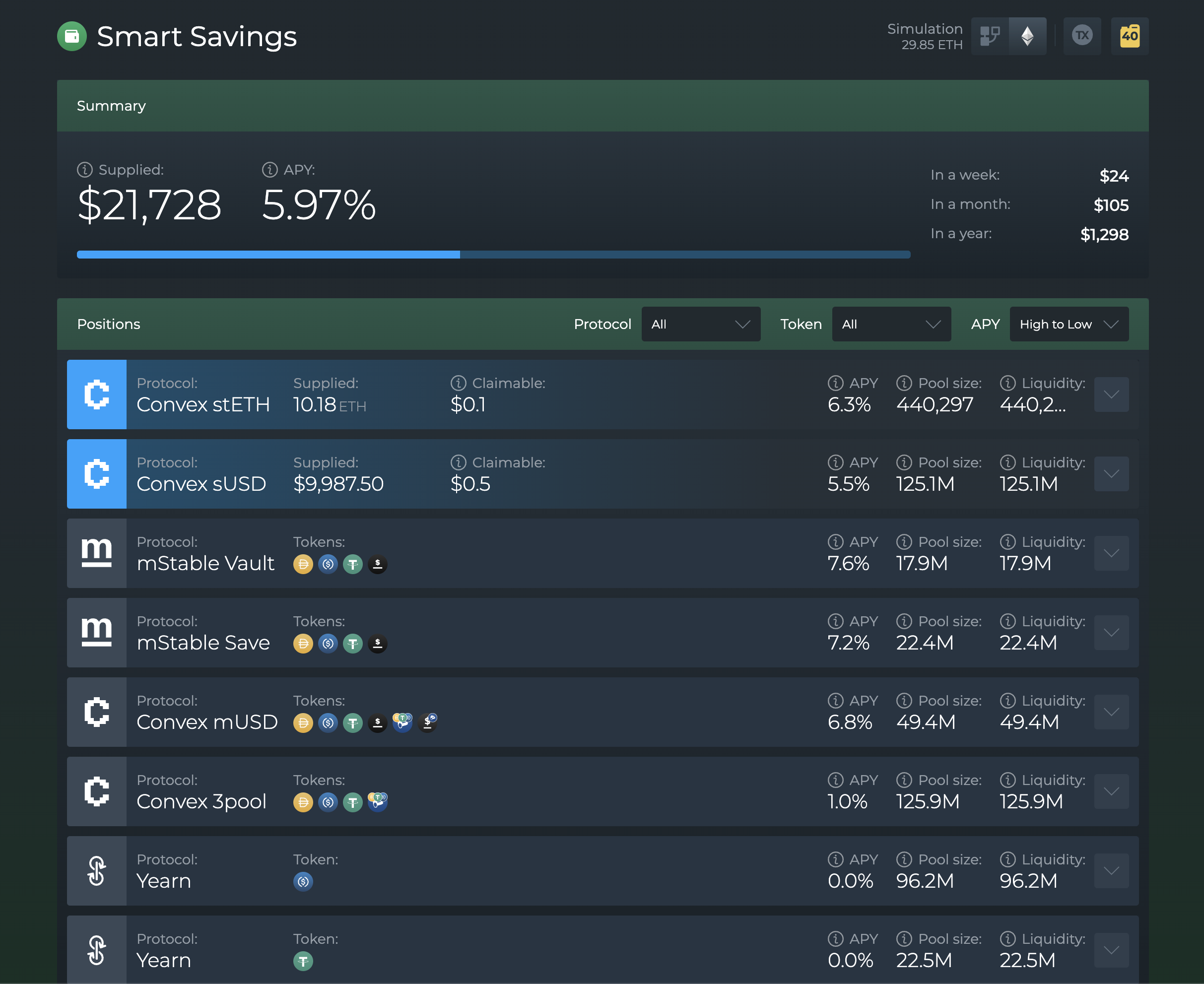Click the Simulation 29.85 ETH balance text
The image size is (1204, 984).
pyautogui.click(x=925, y=37)
